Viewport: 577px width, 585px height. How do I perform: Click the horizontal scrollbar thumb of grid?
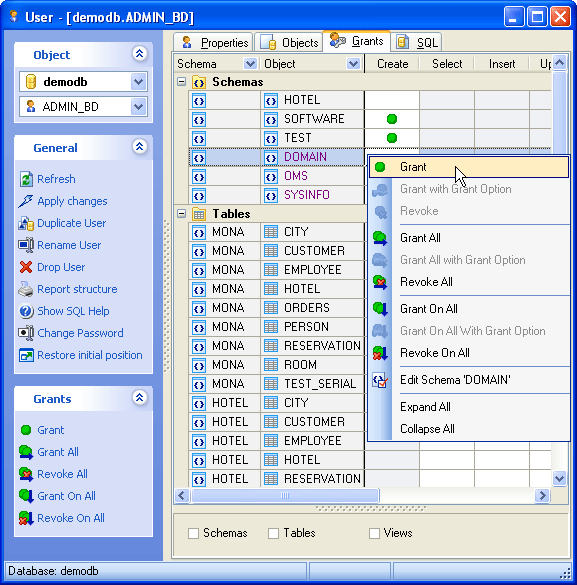tap(285, 496)
